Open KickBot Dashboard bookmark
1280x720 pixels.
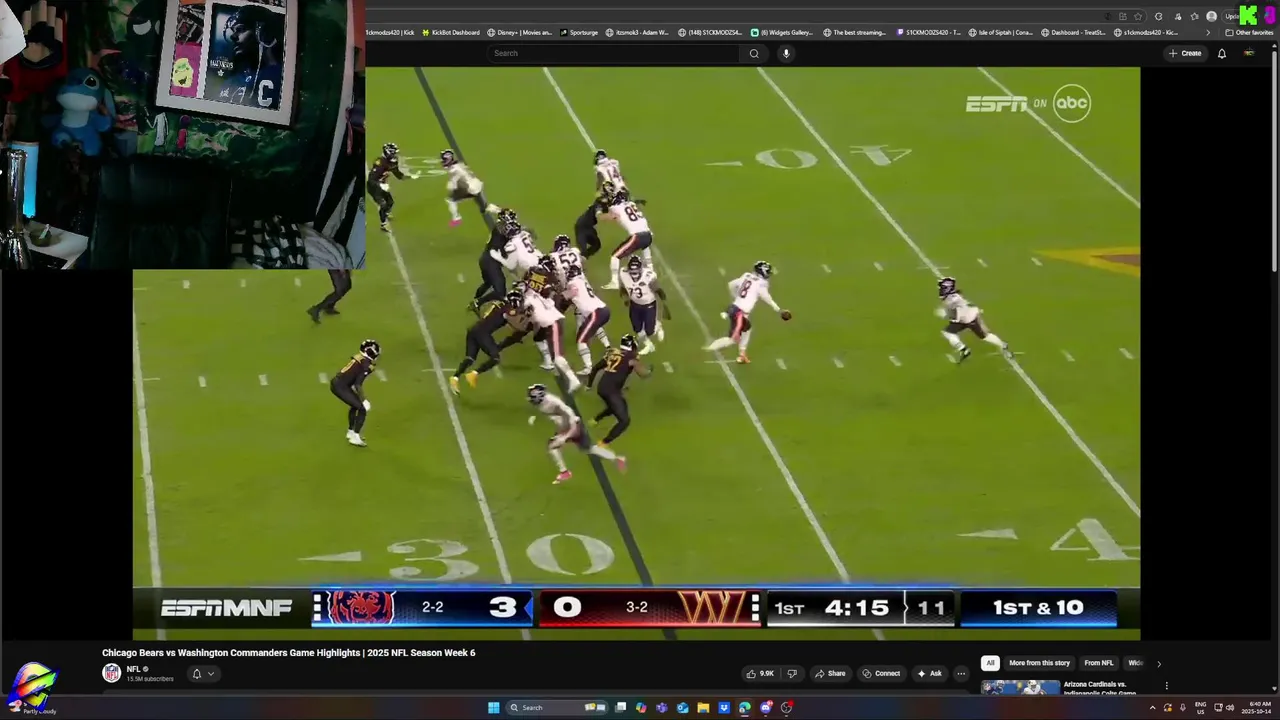(450, 32)
